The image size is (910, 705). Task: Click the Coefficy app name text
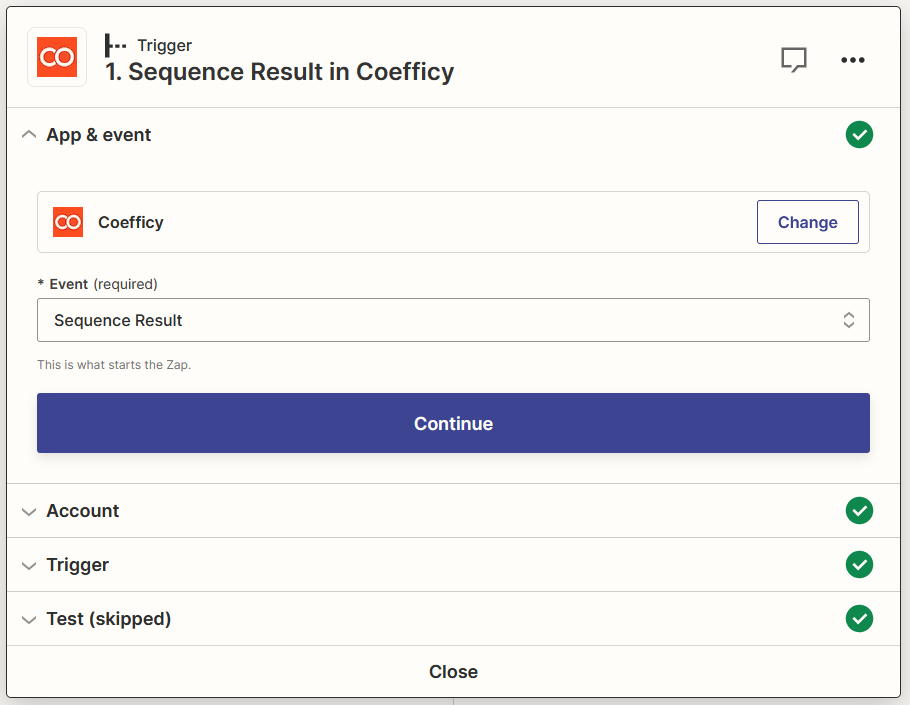click(x=131, y=222)
